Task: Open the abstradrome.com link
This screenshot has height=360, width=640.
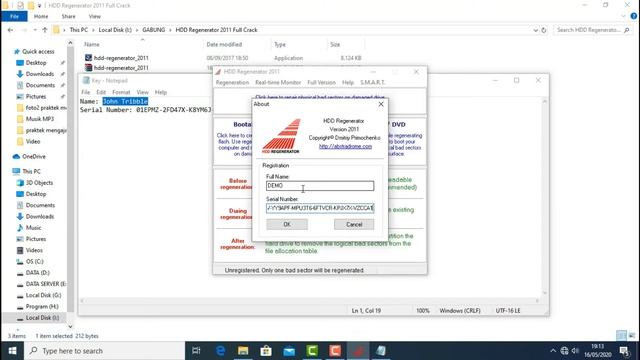Action: pos(345,146)
